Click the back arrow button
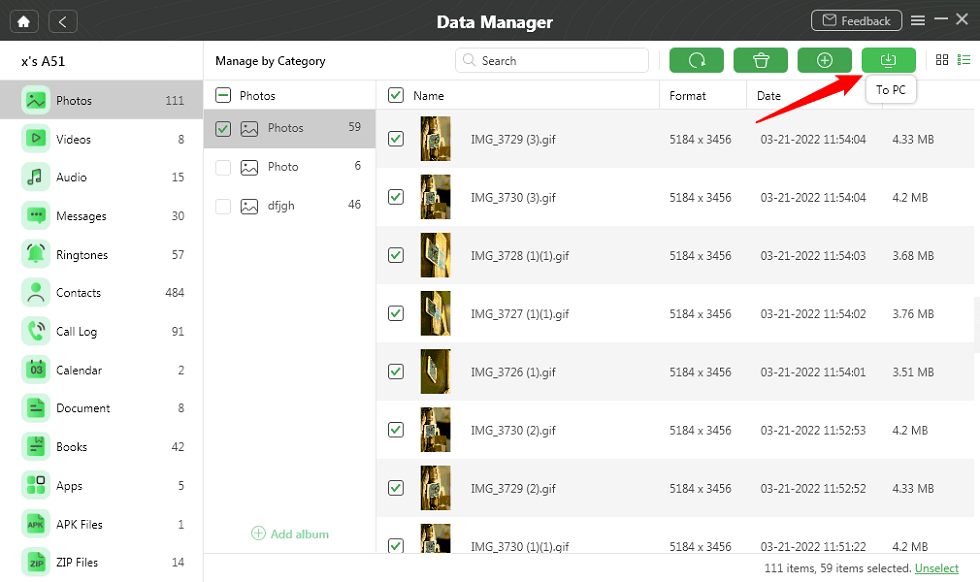The image size is (980, 582). pyautogui.click(x=63, y=21)
